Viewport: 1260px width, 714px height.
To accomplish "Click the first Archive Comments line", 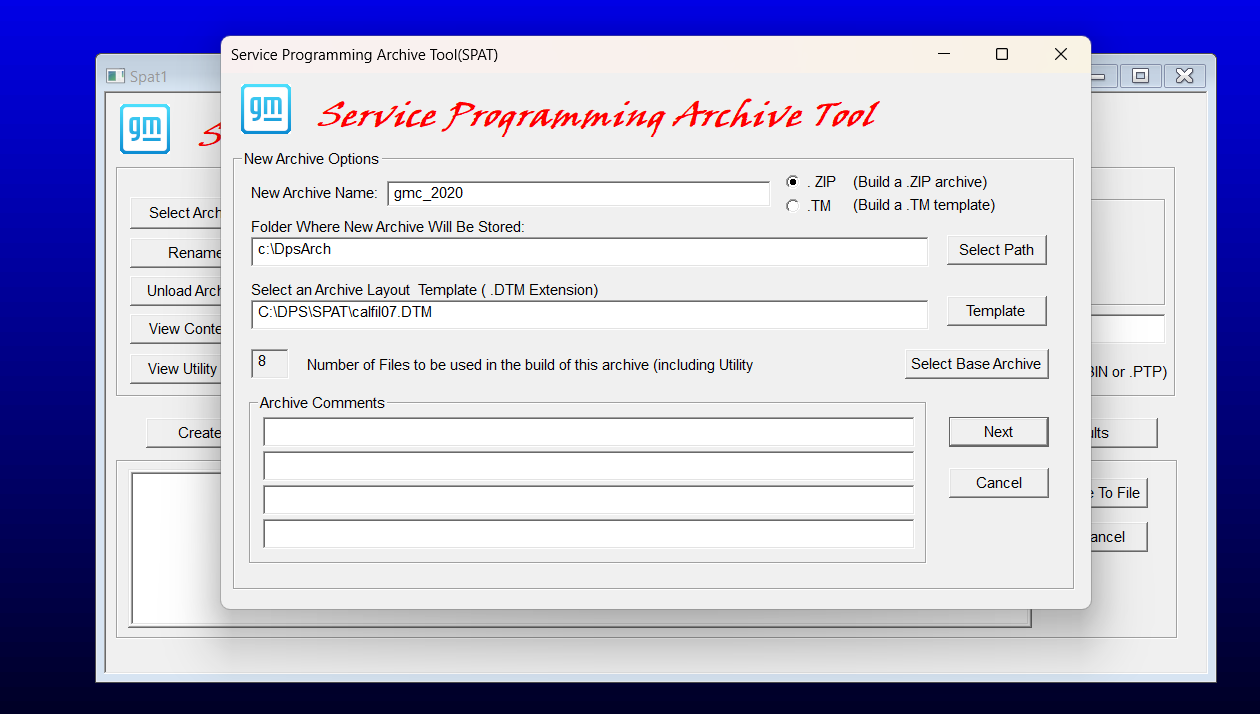I will tap(589, 432).
